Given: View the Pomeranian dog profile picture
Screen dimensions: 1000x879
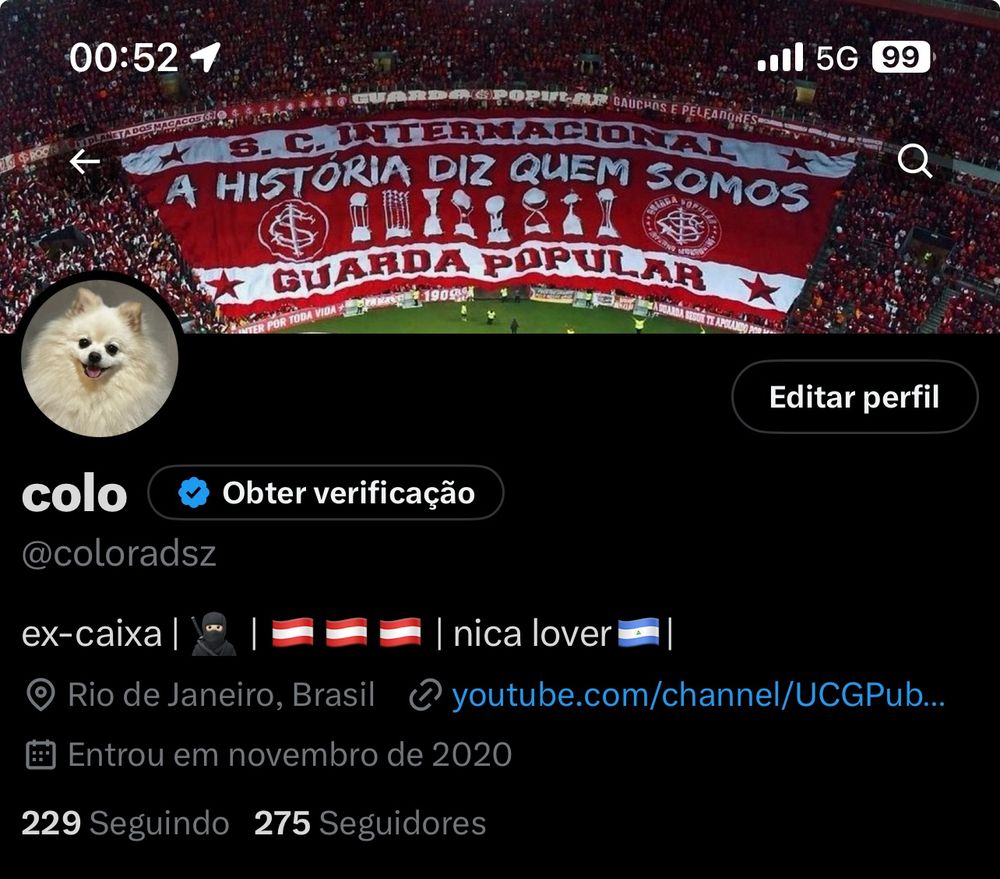Looking at the screenshot, I should pos(99,358).
